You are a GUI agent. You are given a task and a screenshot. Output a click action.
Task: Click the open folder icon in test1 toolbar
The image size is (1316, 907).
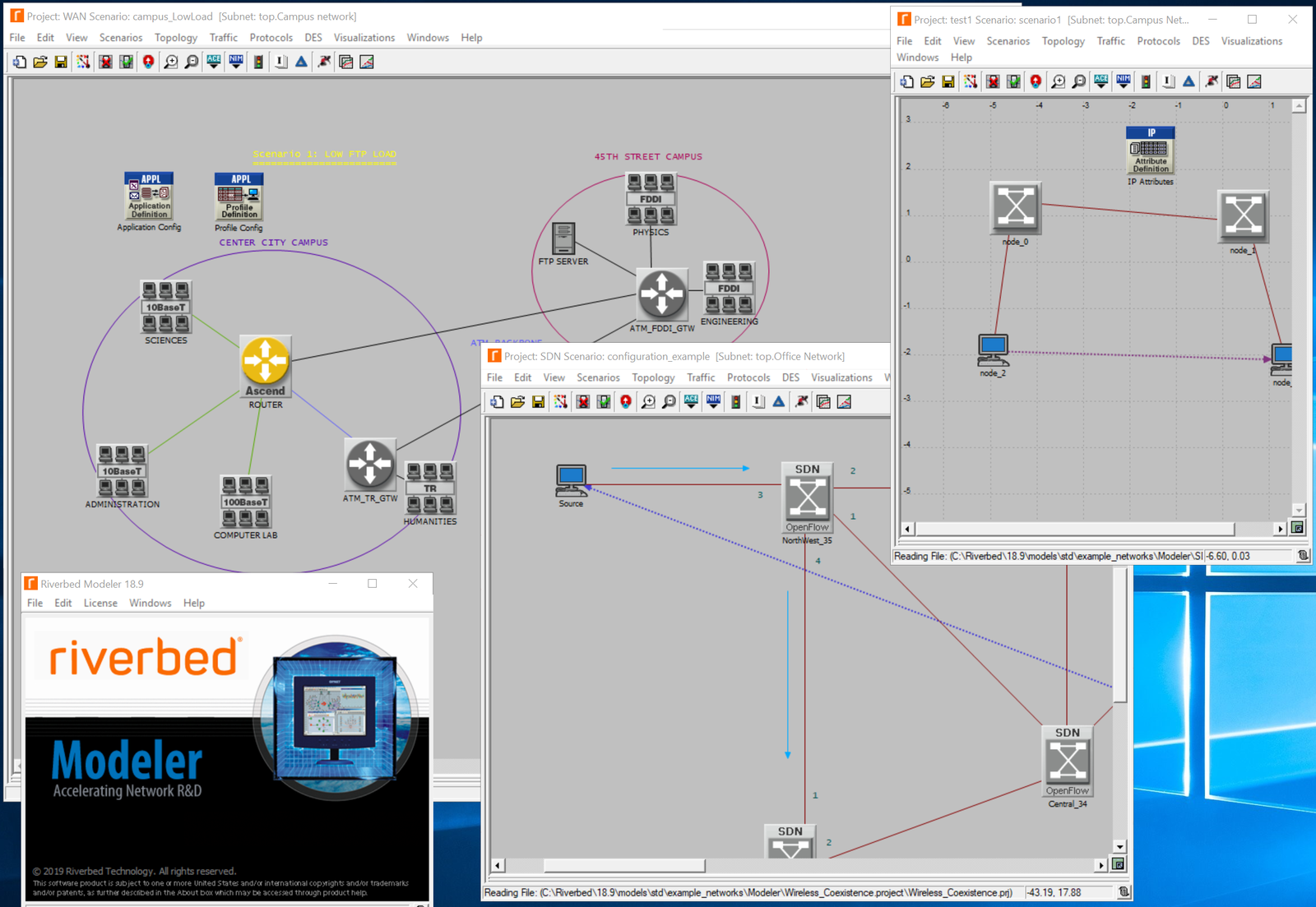[x=927, y=81]
